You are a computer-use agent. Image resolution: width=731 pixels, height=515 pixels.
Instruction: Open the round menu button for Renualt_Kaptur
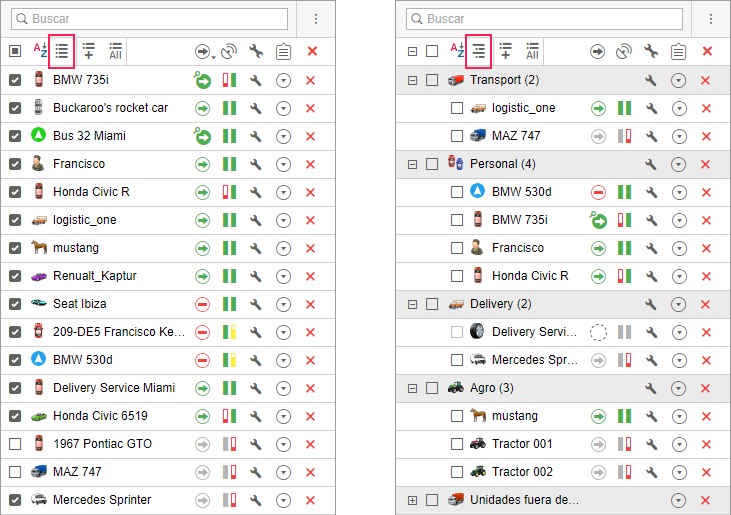click(x=283, y=276)
